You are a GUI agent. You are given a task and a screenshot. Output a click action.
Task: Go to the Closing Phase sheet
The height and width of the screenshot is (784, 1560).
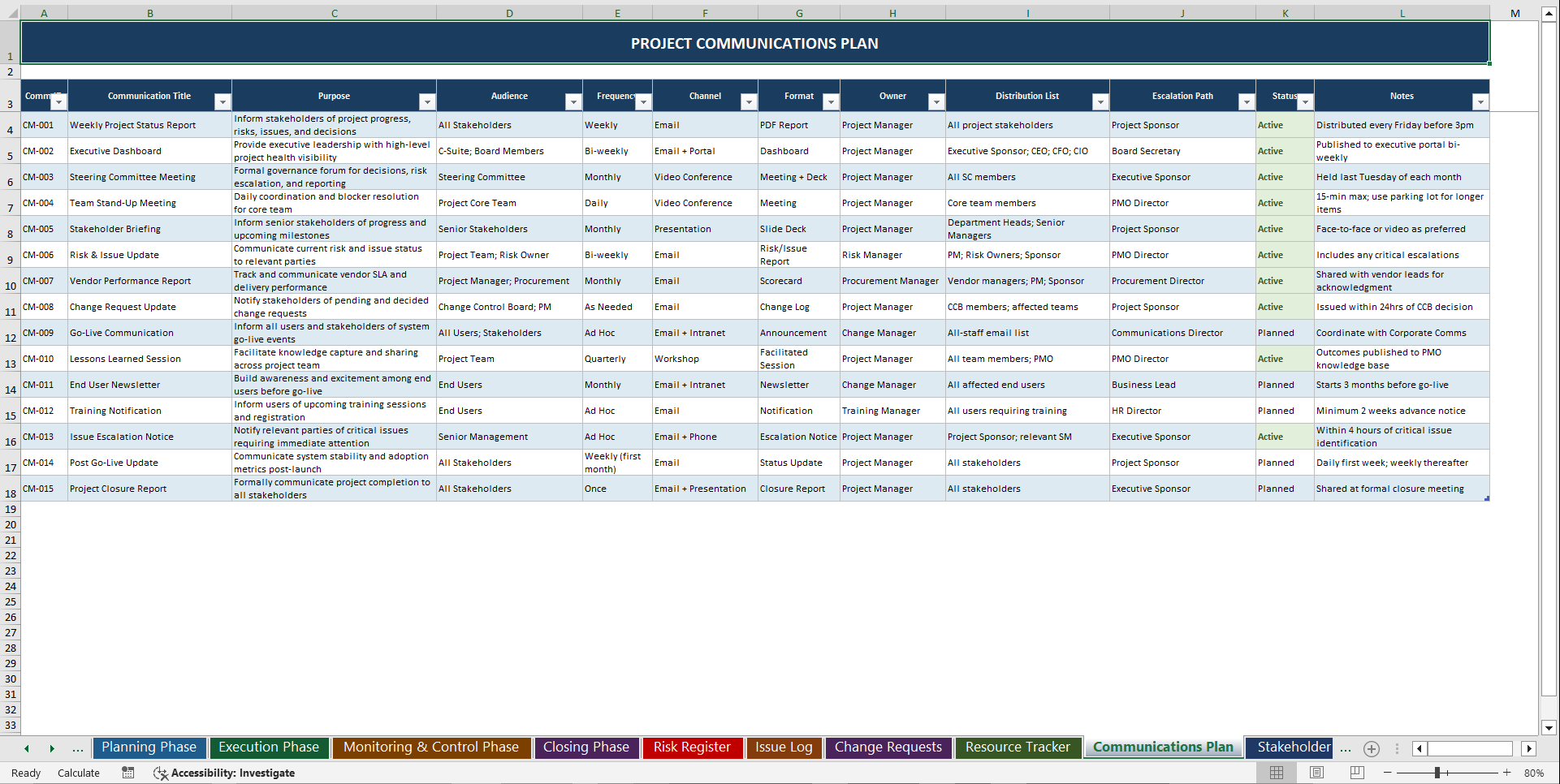point(586,747)
